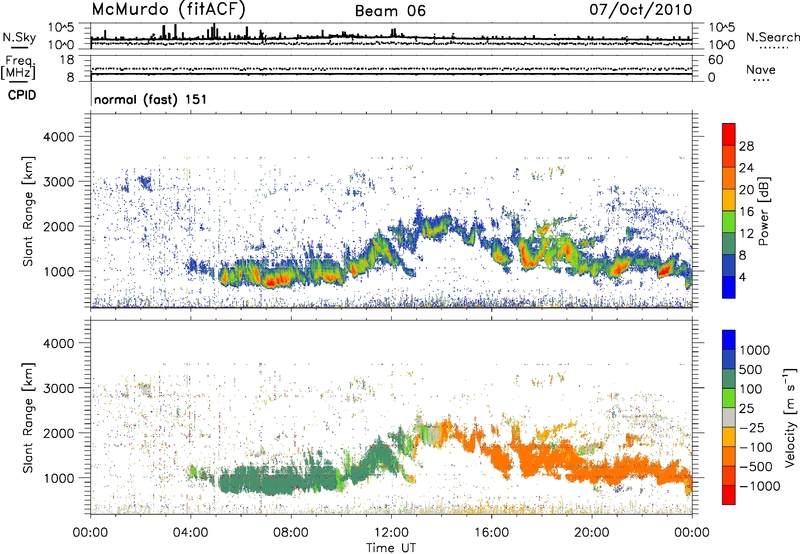Click the 12 value on power colorbar
Screen dimensions: 800x554
click(746, 234)
